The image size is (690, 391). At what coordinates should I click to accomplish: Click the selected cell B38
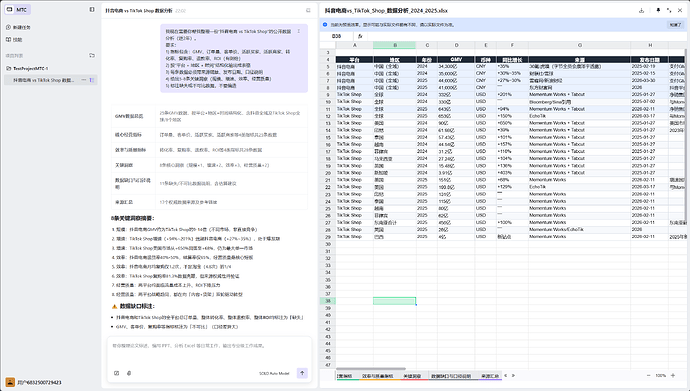pyautogui.click(x=394, y=301)
